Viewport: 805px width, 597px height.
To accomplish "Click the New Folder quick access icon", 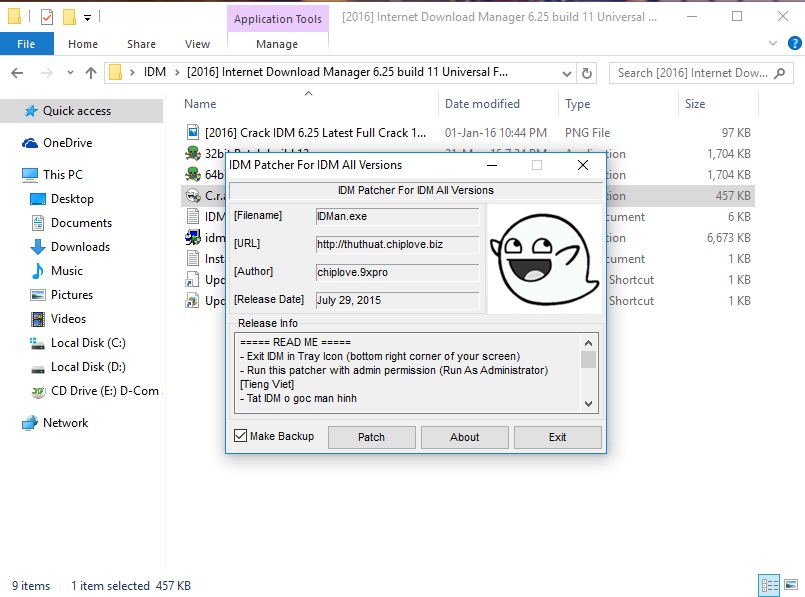I will click(x=69, y=17).
